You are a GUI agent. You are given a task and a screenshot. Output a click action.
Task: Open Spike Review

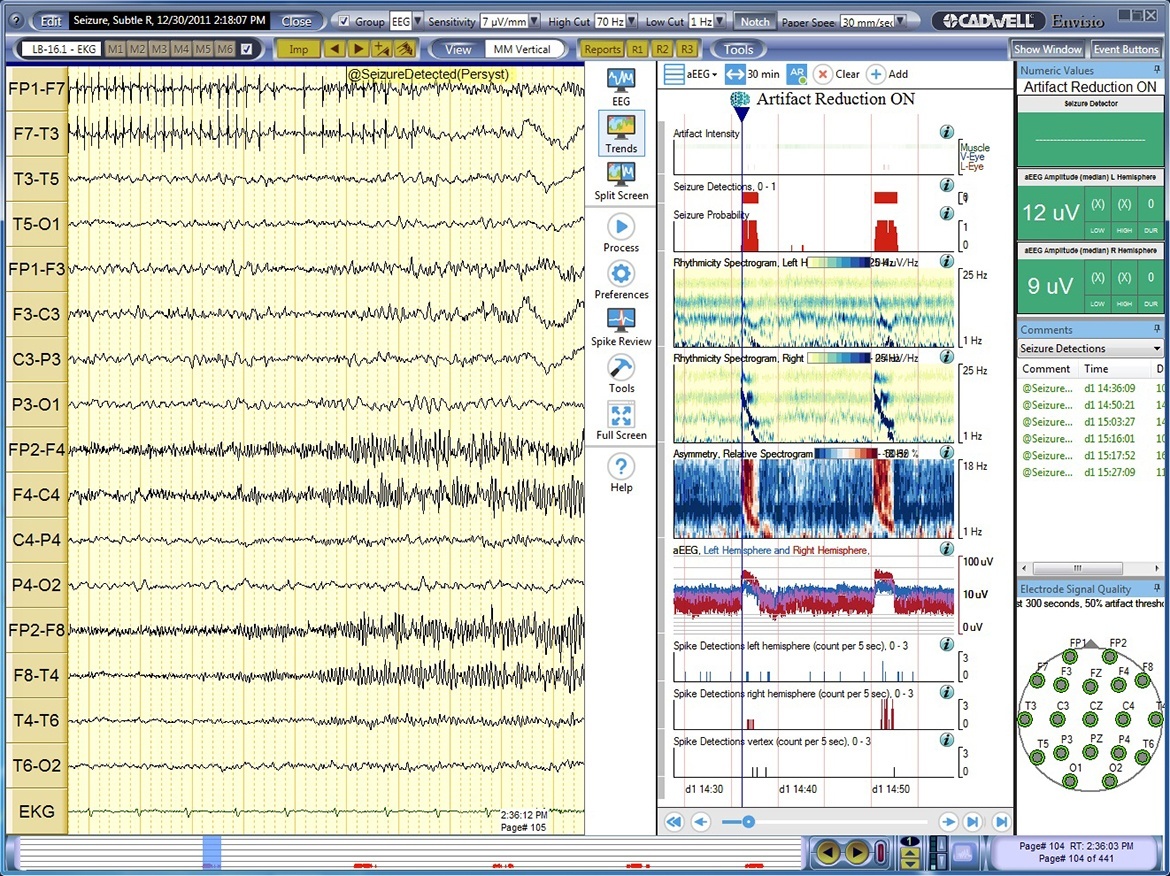point(621,328)
